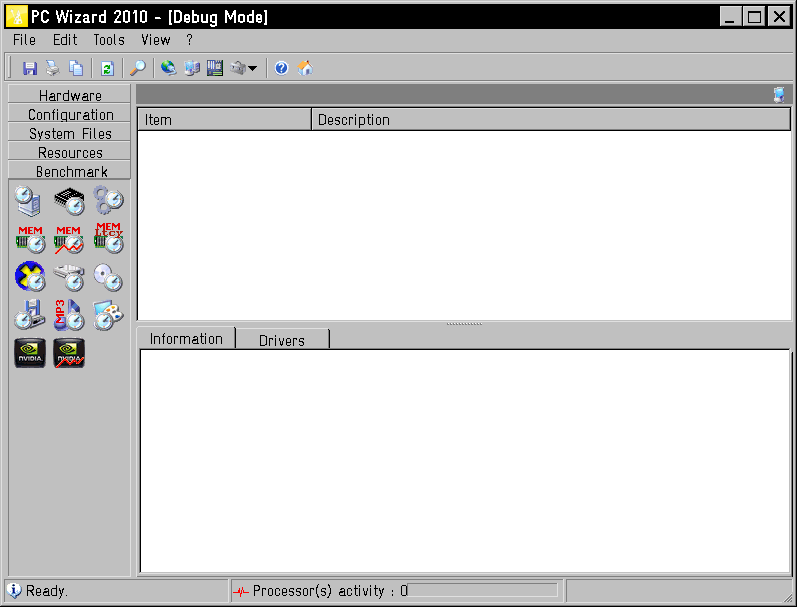This screenshot has width=797, height=607.
Task: Minimize the PC Wizard 2010 window
Action: coord(730,17)
